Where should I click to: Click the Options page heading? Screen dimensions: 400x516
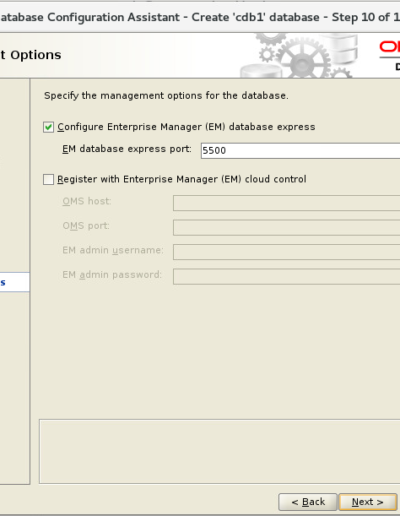point(31,55)
